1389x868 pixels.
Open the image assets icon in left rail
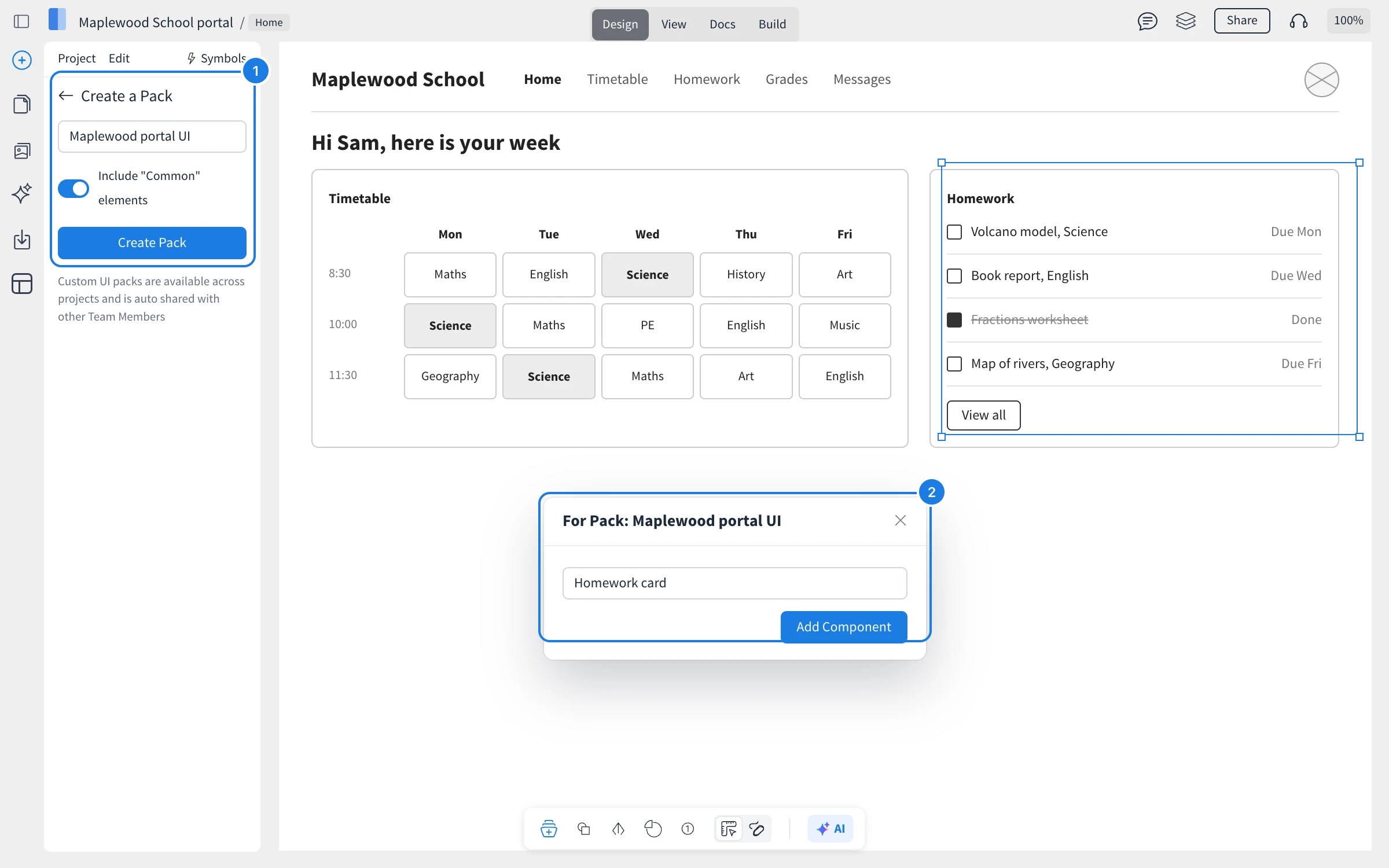coord(22,151)
